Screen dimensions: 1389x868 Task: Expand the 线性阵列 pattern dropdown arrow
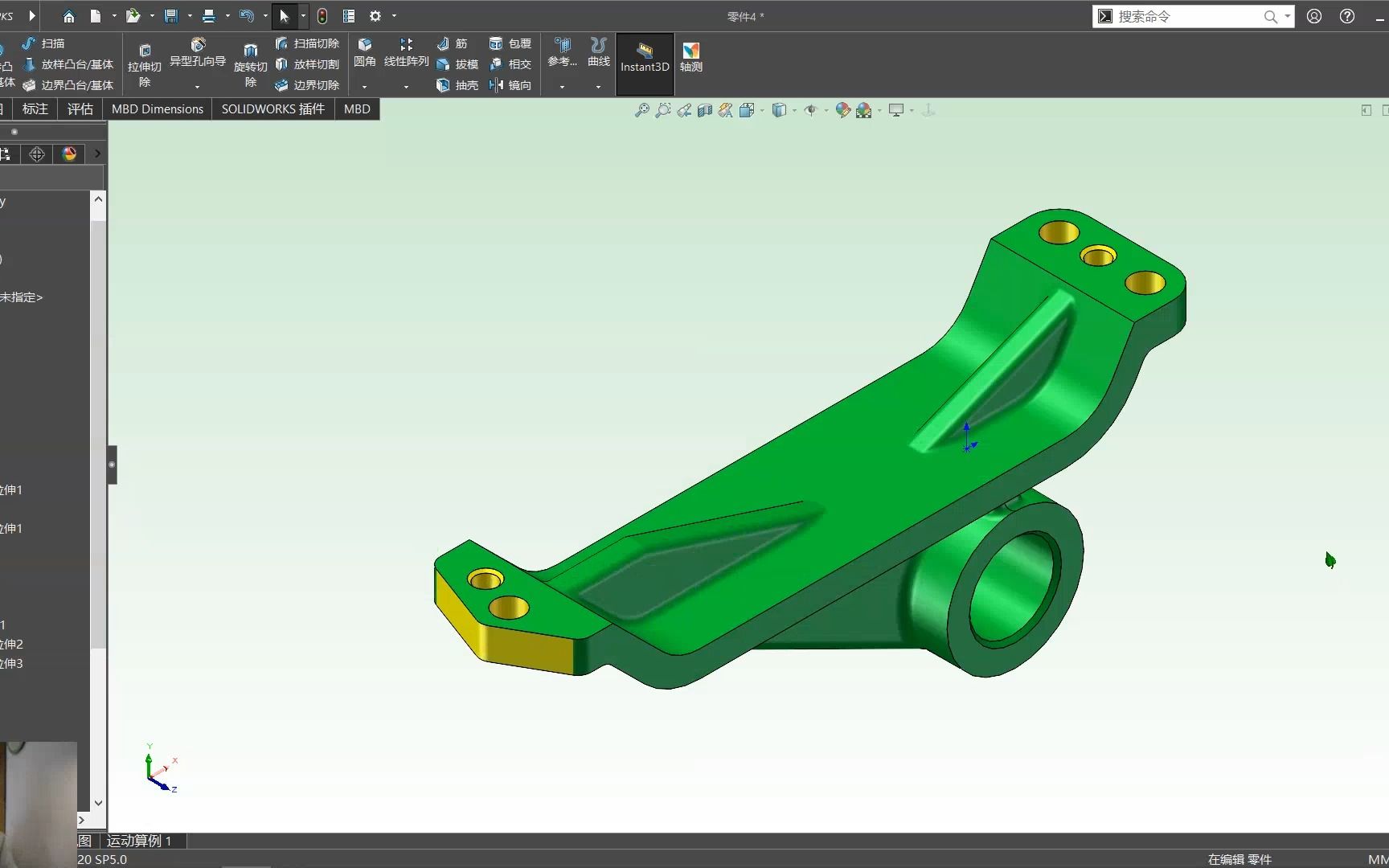click(x=406, y=87)
